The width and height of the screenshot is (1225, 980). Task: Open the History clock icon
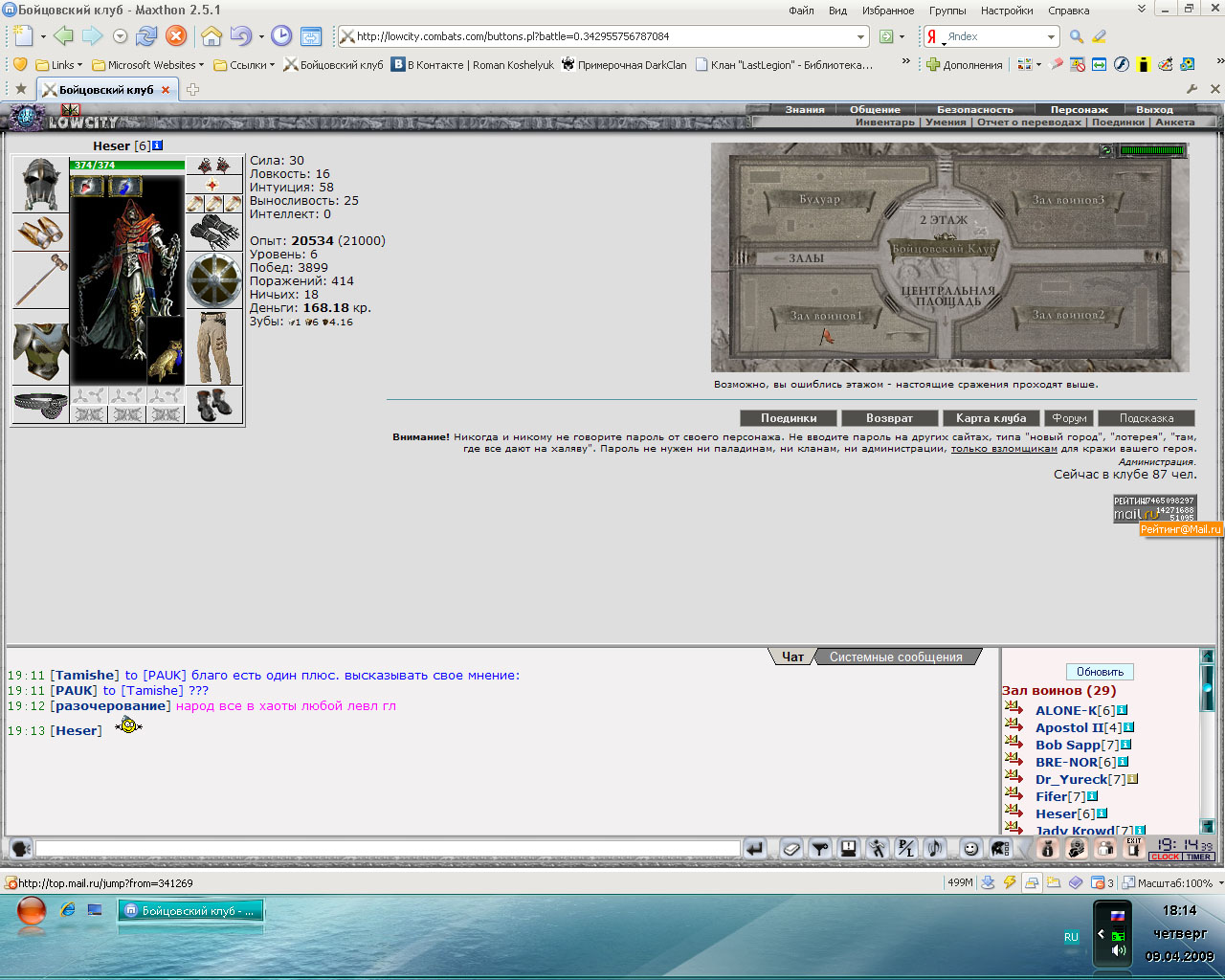(x=281, y=36)
